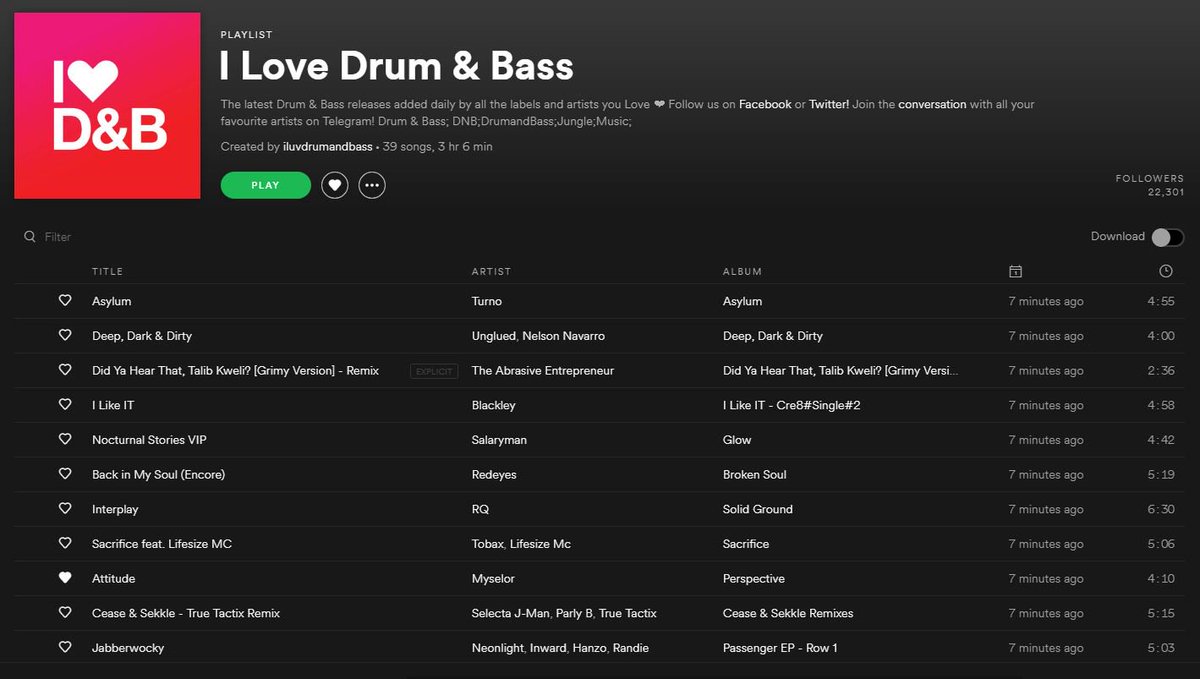Open the Broken Soul album
The width and height of the screenshot is (1200, 679).
coord(755,474)
